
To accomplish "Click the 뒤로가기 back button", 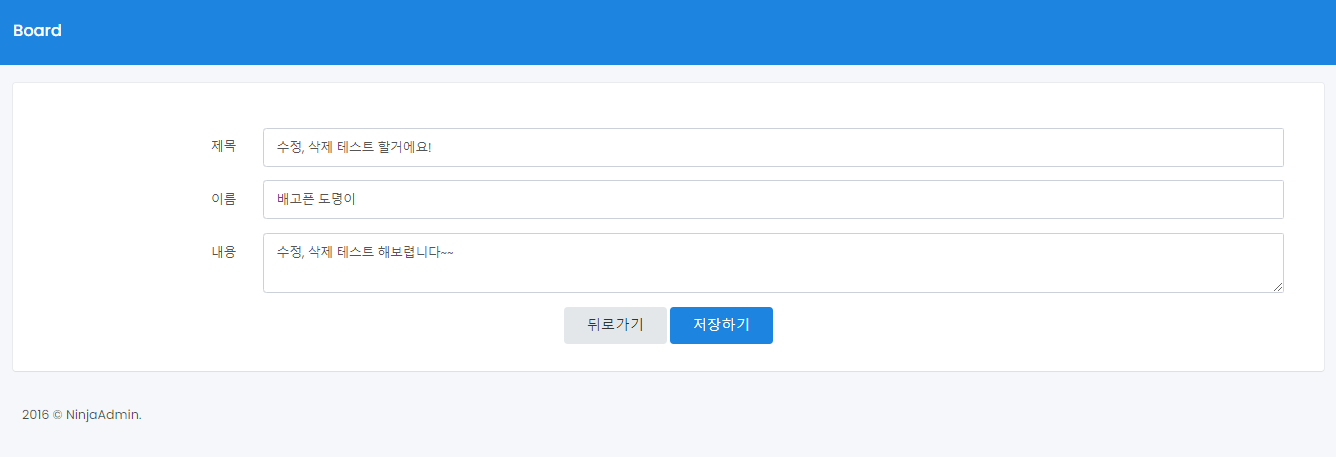I will click(615, 325).
